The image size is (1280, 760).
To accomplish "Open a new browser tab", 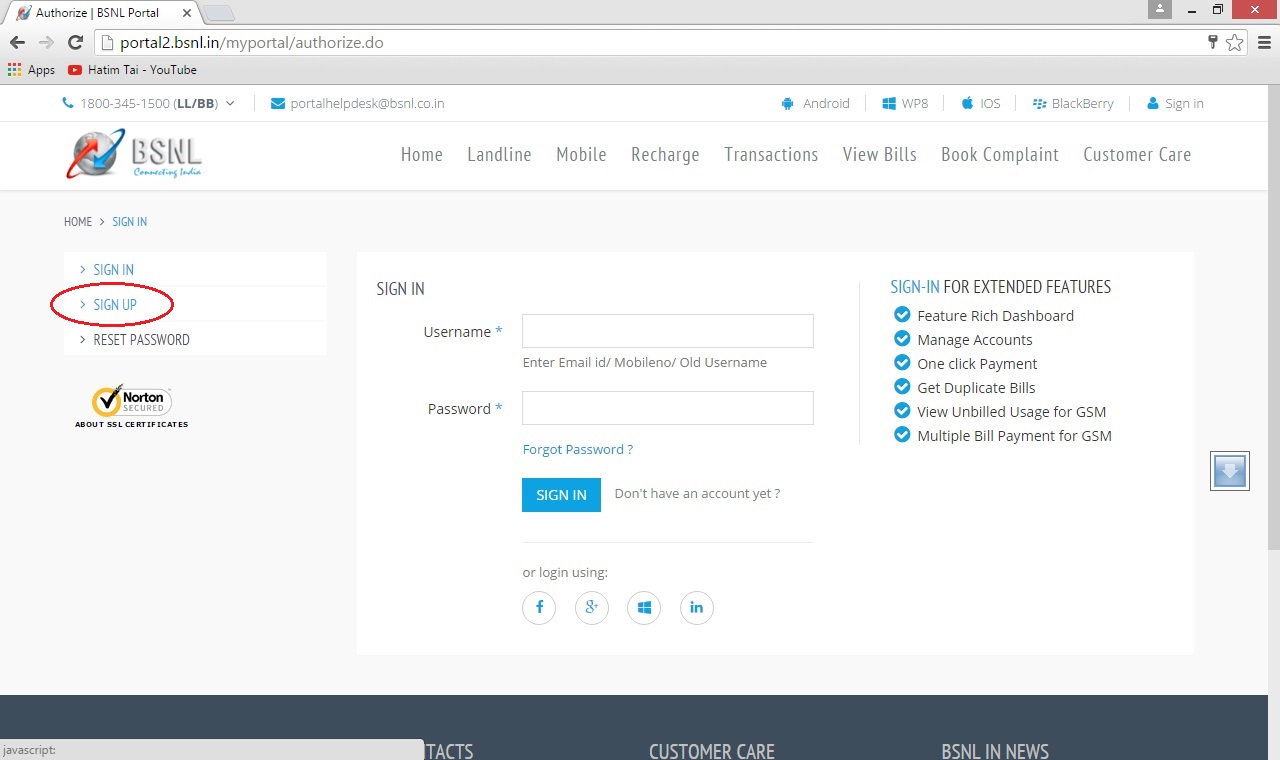I will [219, 13].
